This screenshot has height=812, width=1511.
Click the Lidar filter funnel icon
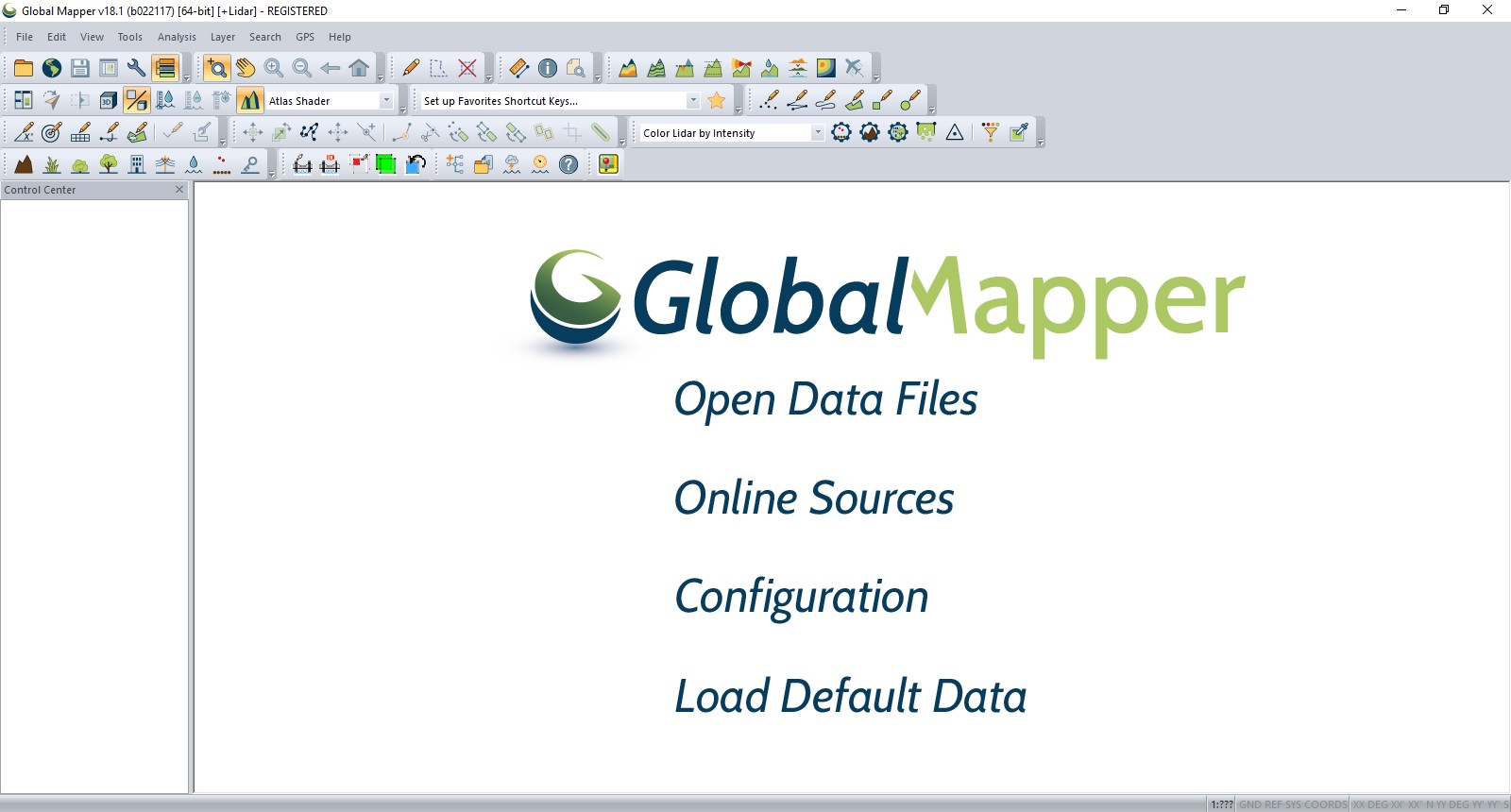click(x=990, y=132)
